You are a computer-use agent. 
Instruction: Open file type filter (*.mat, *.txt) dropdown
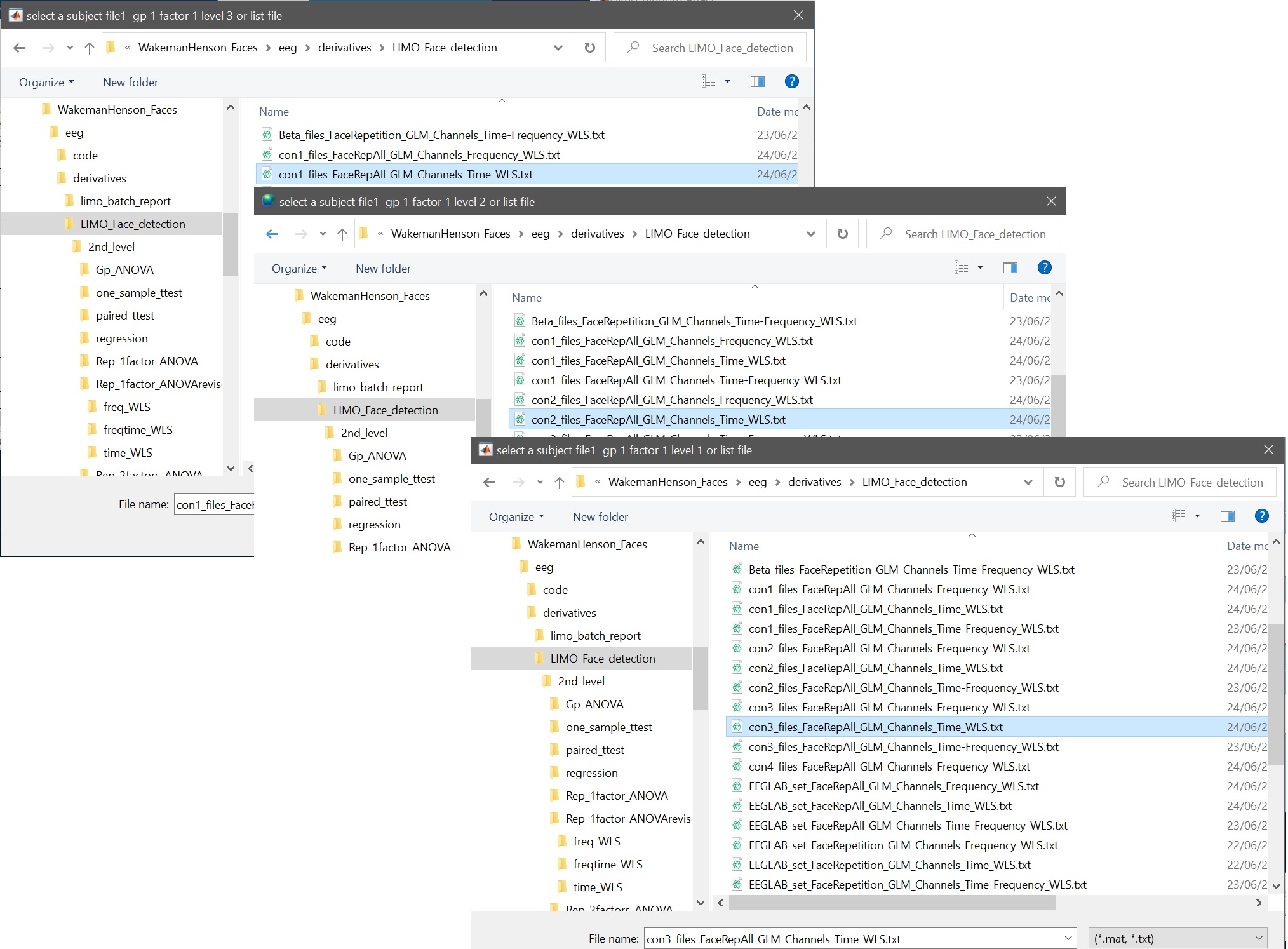[1177, 938]
